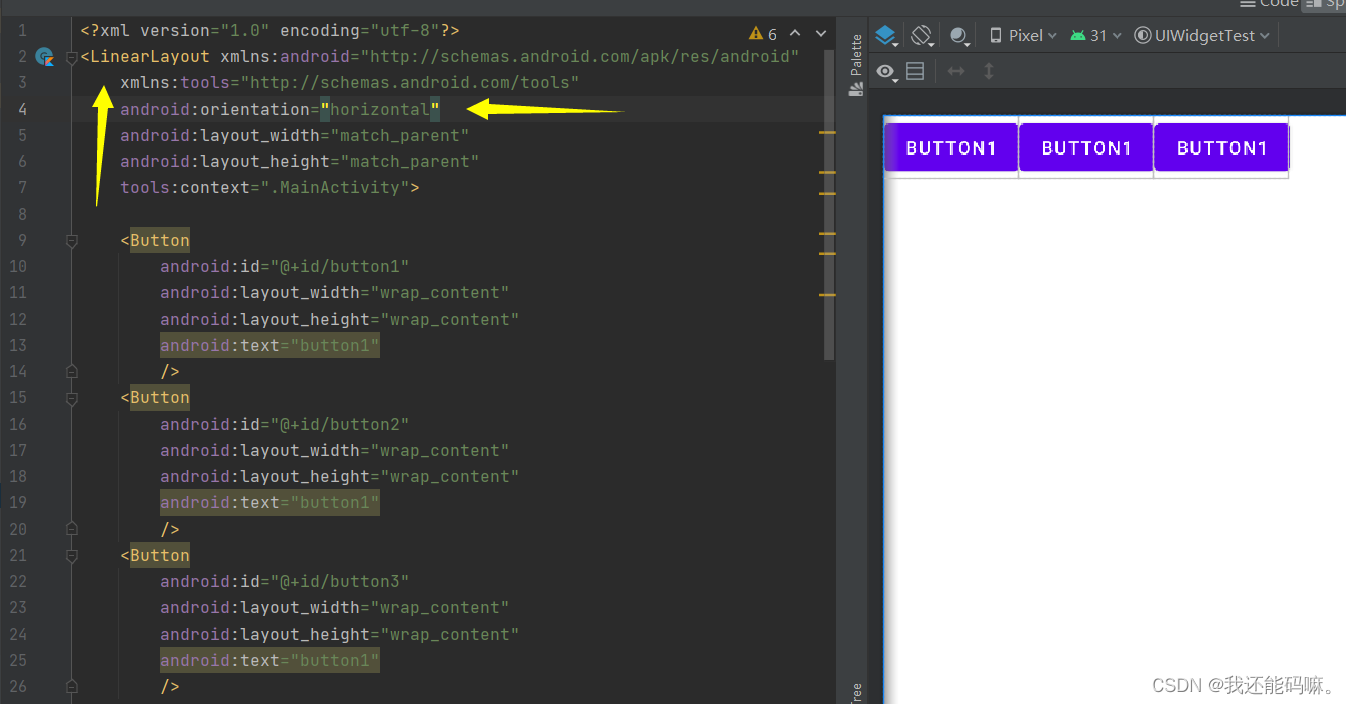Image resolution: width=1346 pixels, height=704 pixels.
Task: Click the vertical double-arrow expand icon
Action: [x=989, y=71]
